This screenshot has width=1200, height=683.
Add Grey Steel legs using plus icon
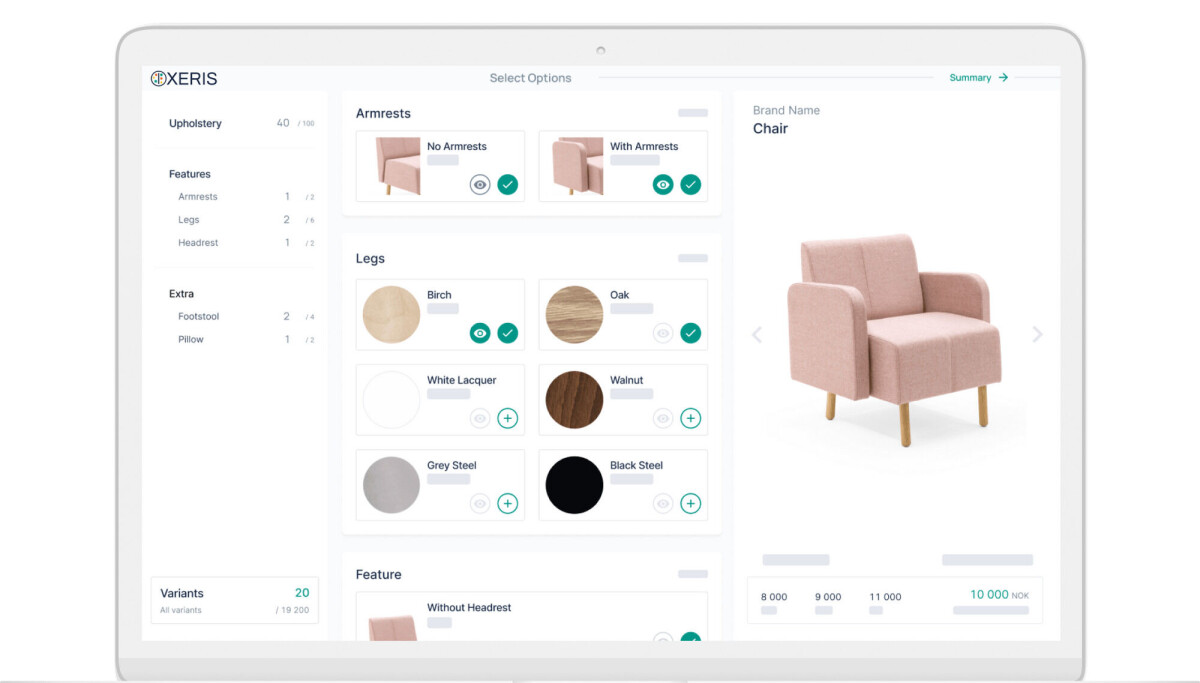click(x=508, y=503)
